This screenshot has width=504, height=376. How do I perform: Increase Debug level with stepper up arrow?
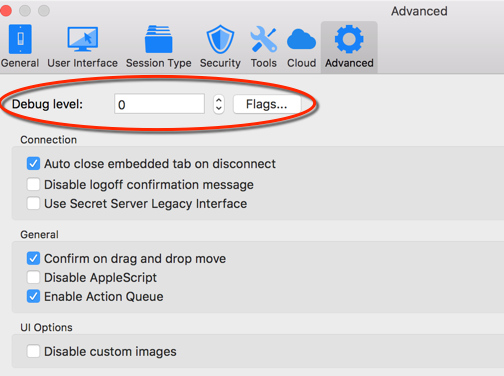219,100
